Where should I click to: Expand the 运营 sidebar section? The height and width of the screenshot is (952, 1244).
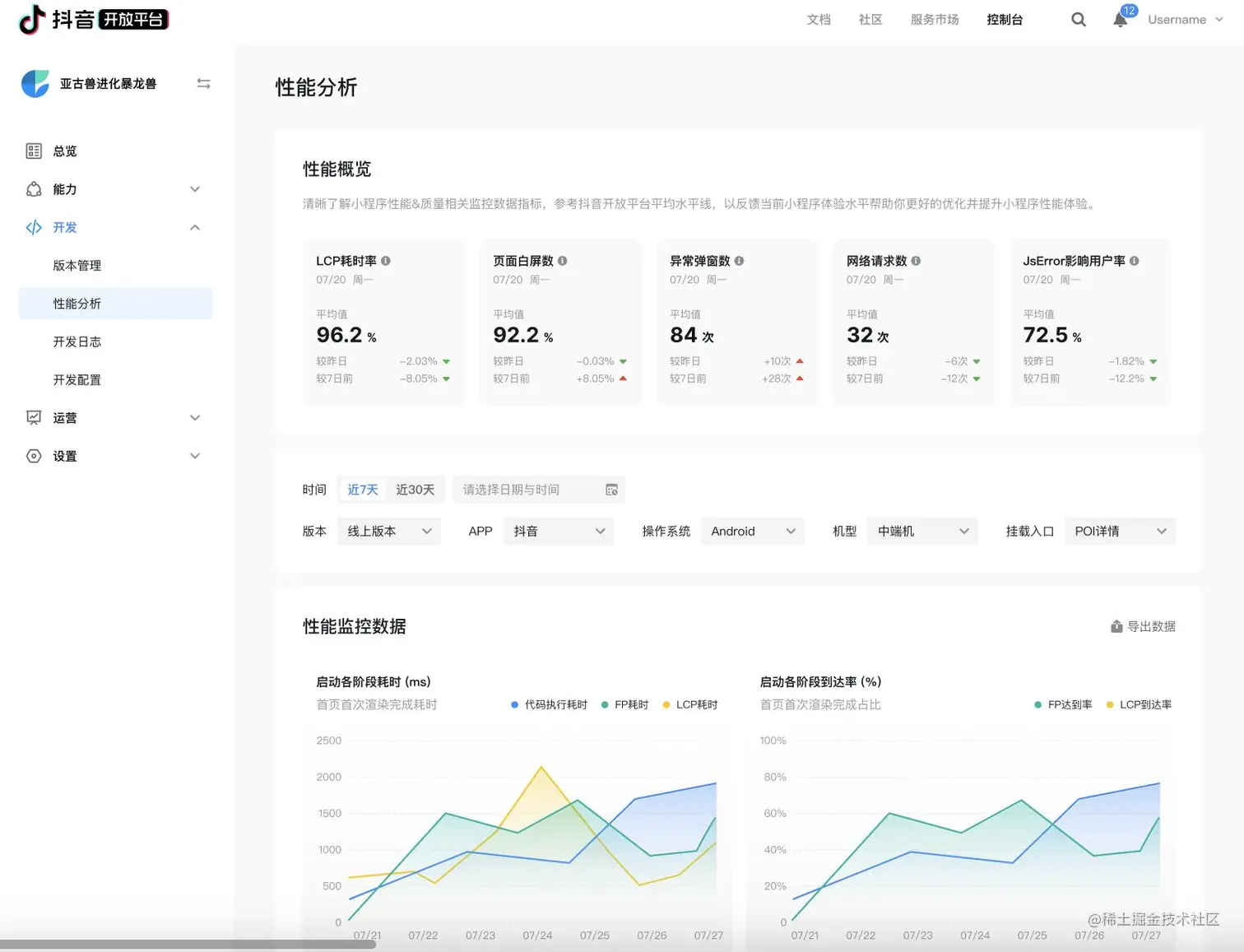[195, 418]
